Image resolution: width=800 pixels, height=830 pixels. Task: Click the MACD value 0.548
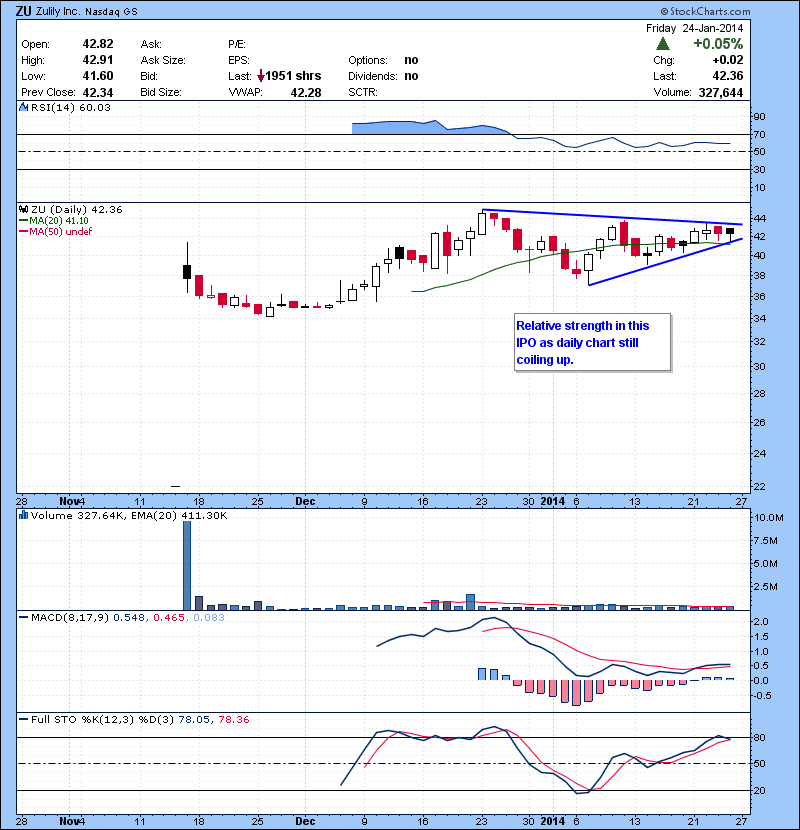(x=129, y=617)
